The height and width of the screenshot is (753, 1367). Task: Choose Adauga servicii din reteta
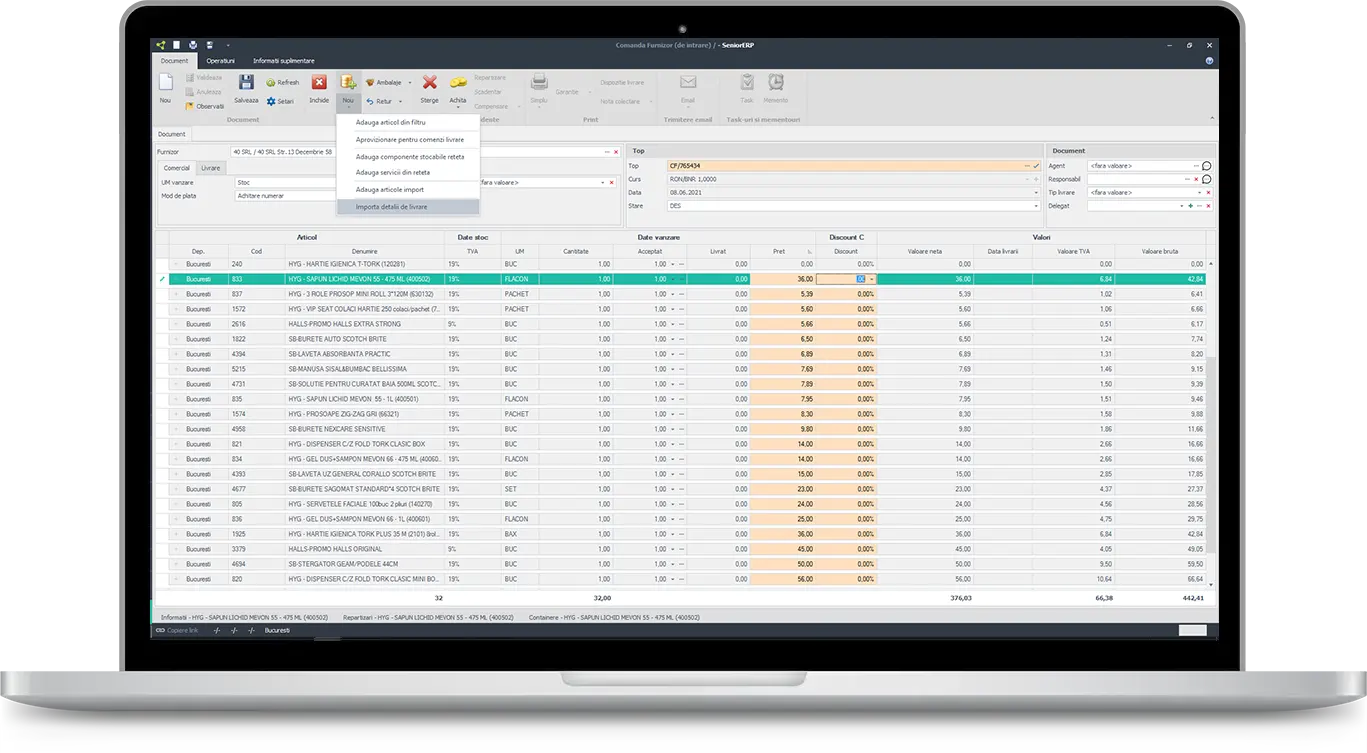[x=408, y=172]
